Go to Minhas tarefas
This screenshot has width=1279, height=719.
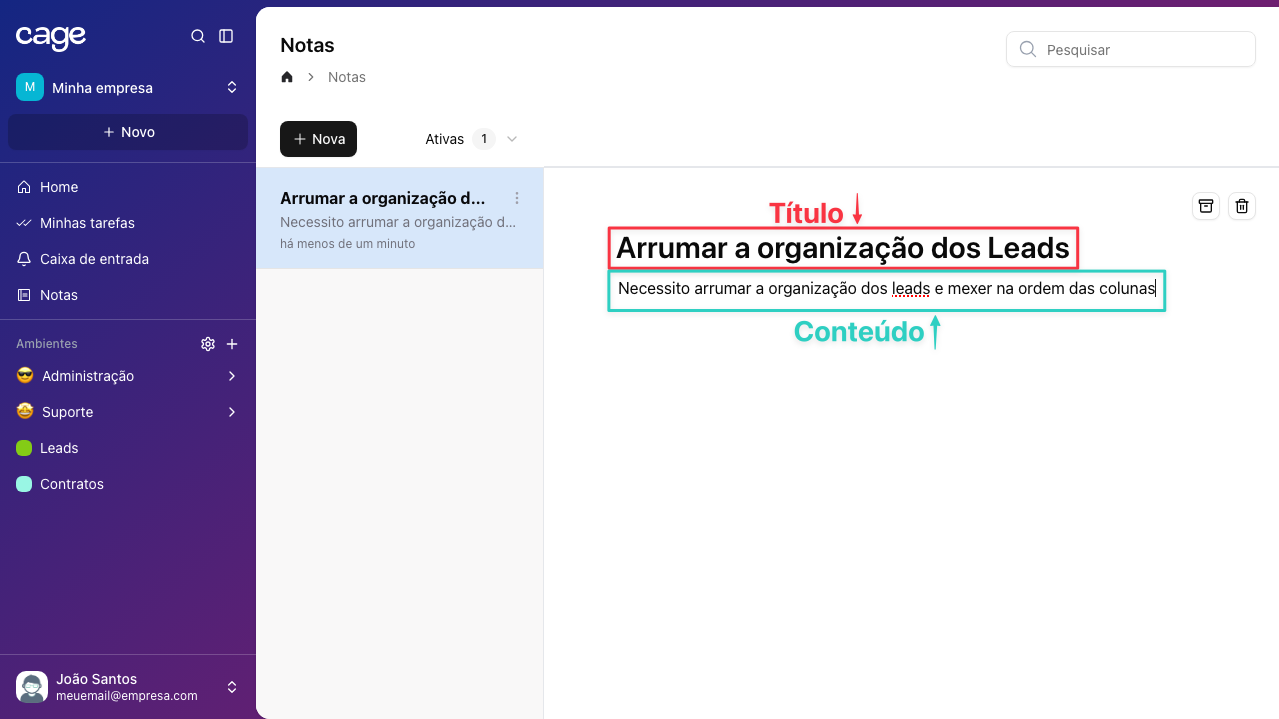[87, 223]
